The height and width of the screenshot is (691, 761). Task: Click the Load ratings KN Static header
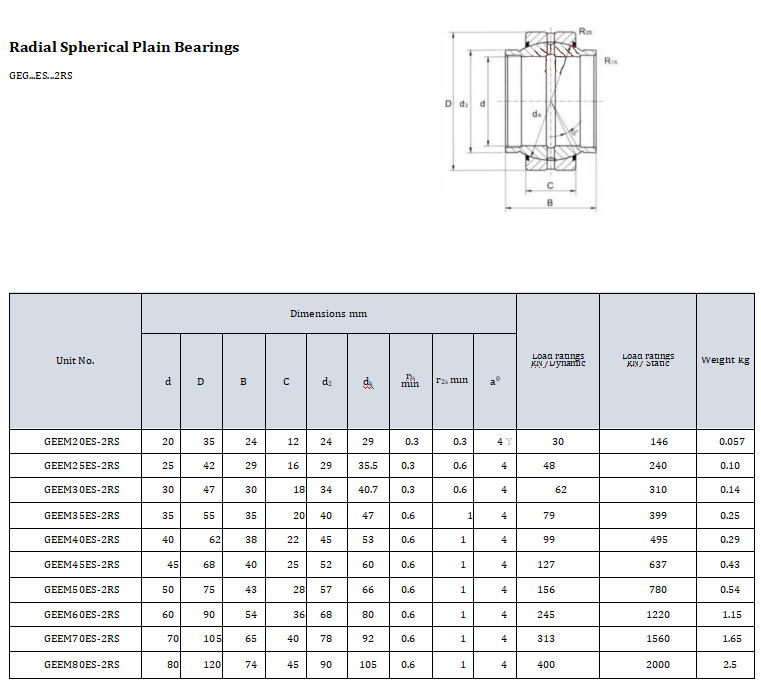click(647, 360)
